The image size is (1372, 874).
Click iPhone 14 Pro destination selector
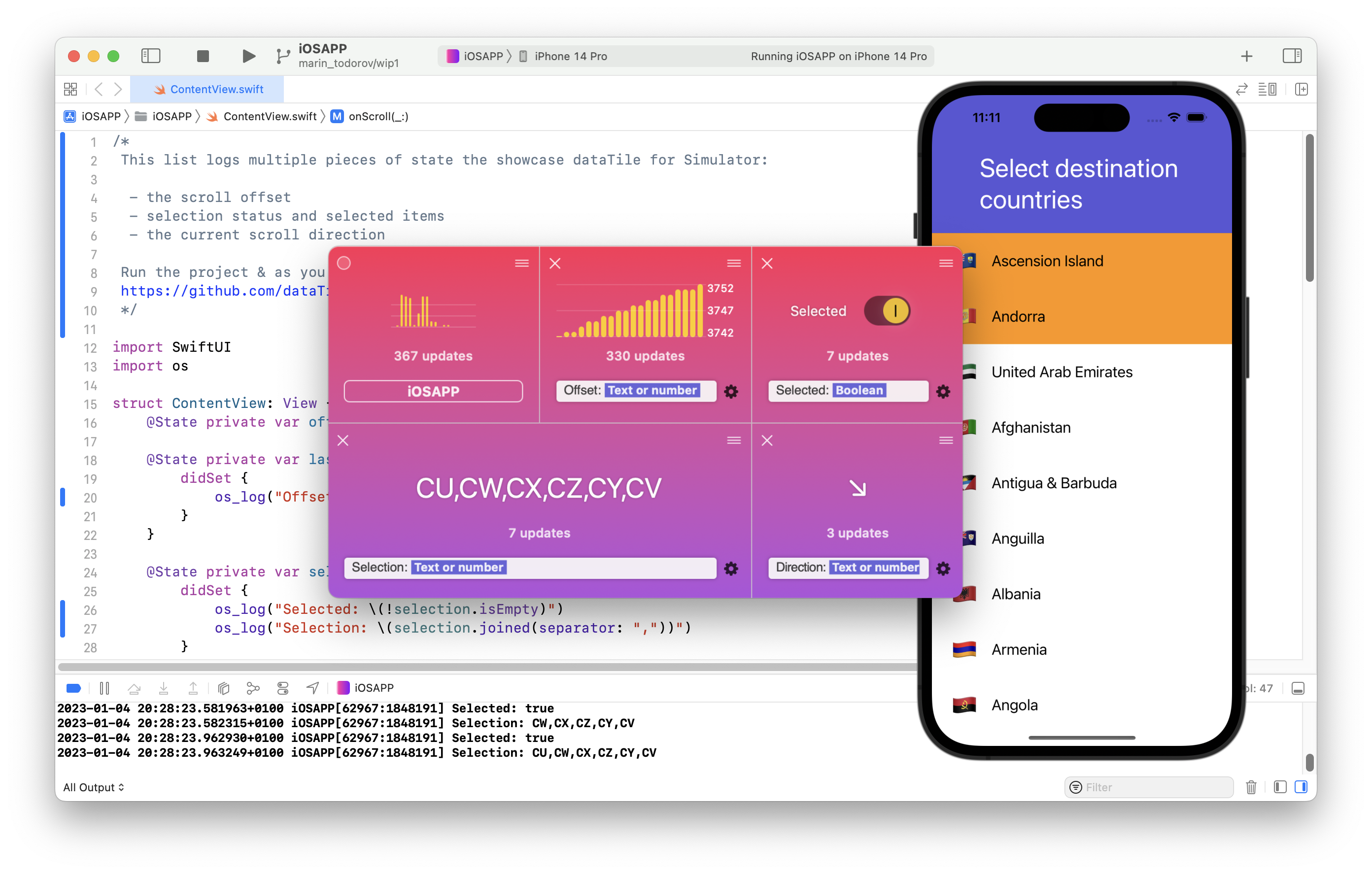tap(570, 56)
